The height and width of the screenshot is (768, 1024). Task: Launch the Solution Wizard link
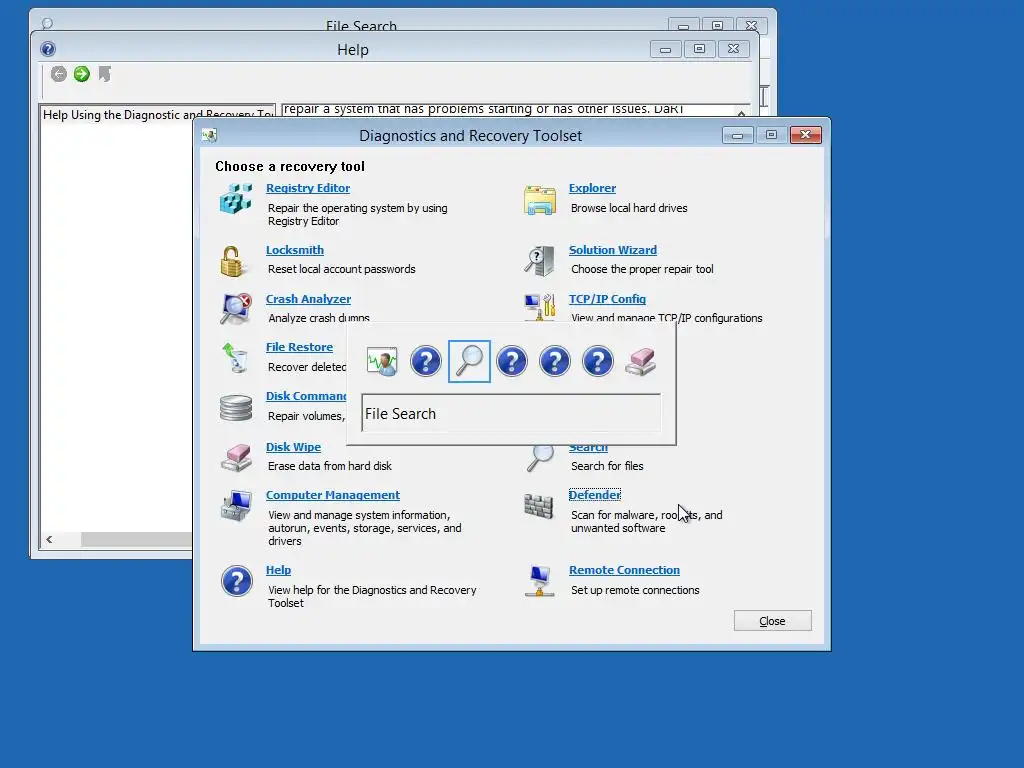pyautogui.click(x=613, y=250)
